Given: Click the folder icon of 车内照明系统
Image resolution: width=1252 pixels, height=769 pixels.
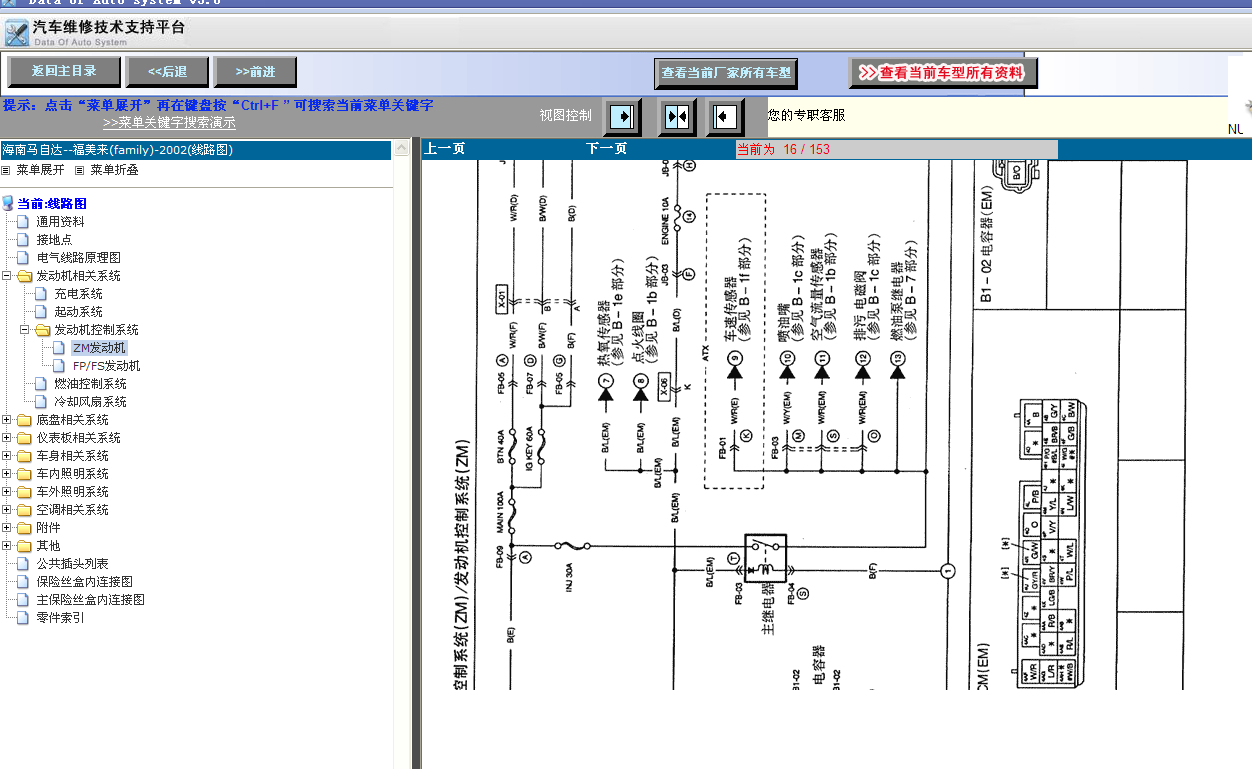Looking at the screenshot, I should click(24, 474).
